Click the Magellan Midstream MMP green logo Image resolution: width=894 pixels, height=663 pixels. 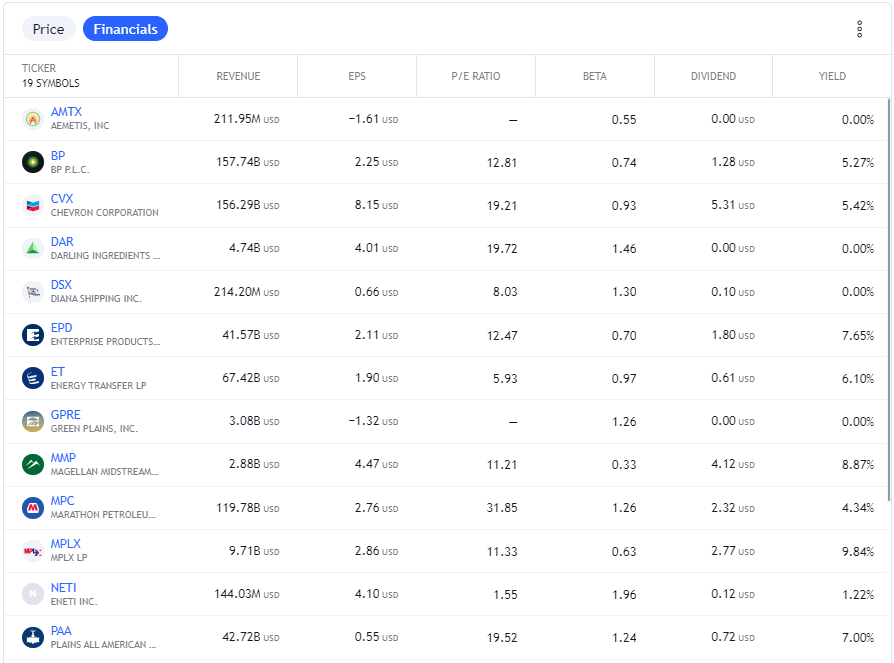coord(33,464)
